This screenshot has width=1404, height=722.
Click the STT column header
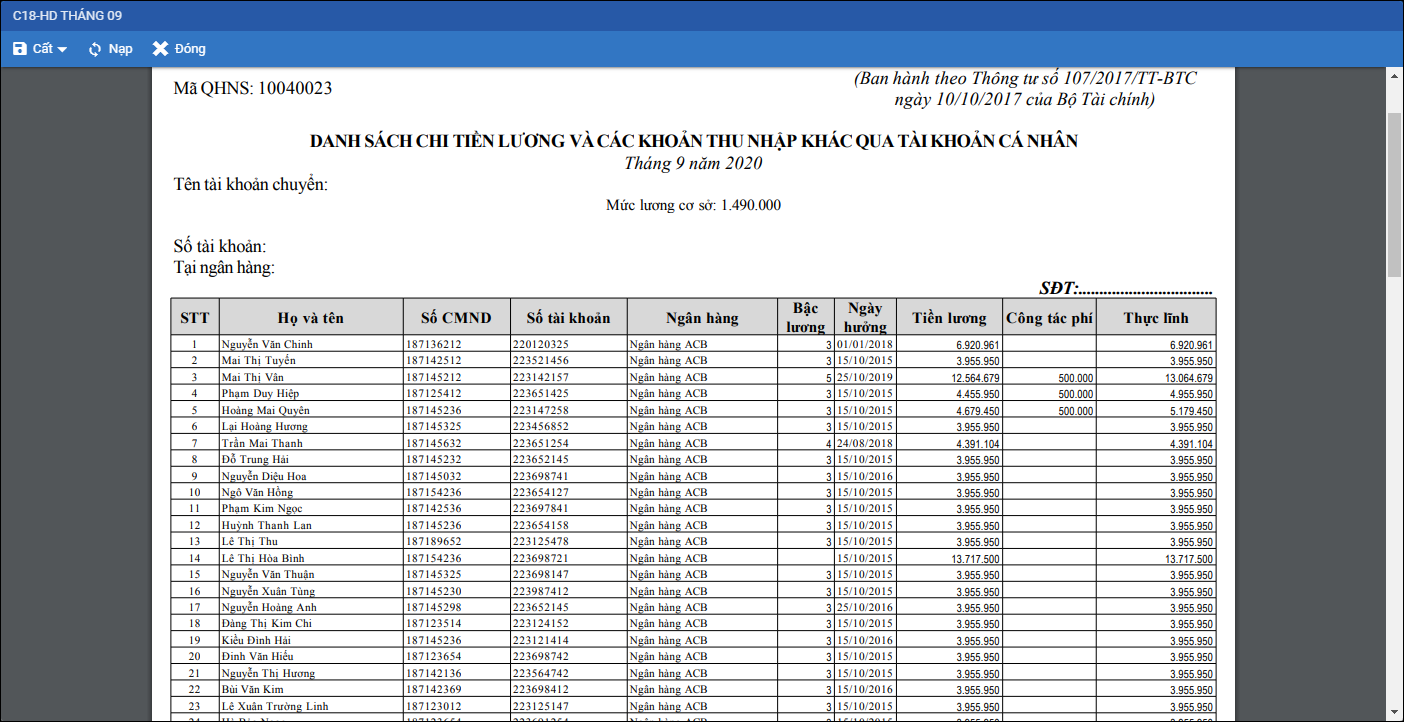pos(195,318)
